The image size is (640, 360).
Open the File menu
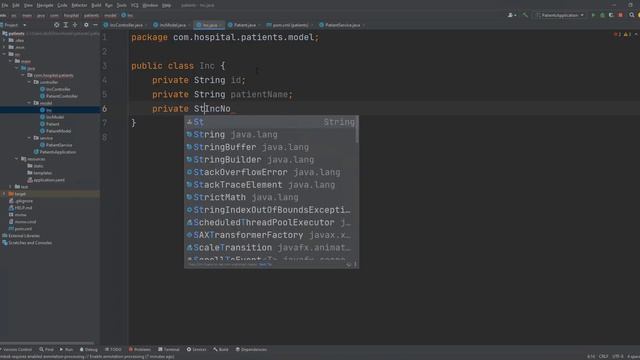[4, 5]
